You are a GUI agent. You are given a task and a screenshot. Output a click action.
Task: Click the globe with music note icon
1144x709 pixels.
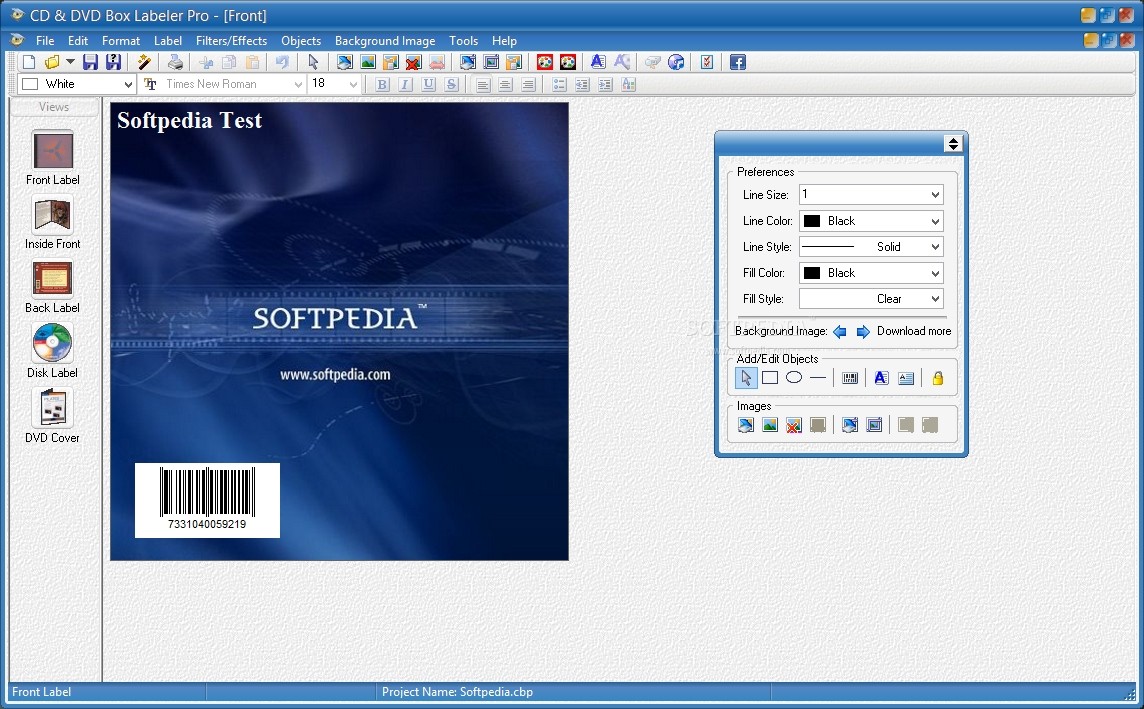pyautogui.click(x=676, y=62)
